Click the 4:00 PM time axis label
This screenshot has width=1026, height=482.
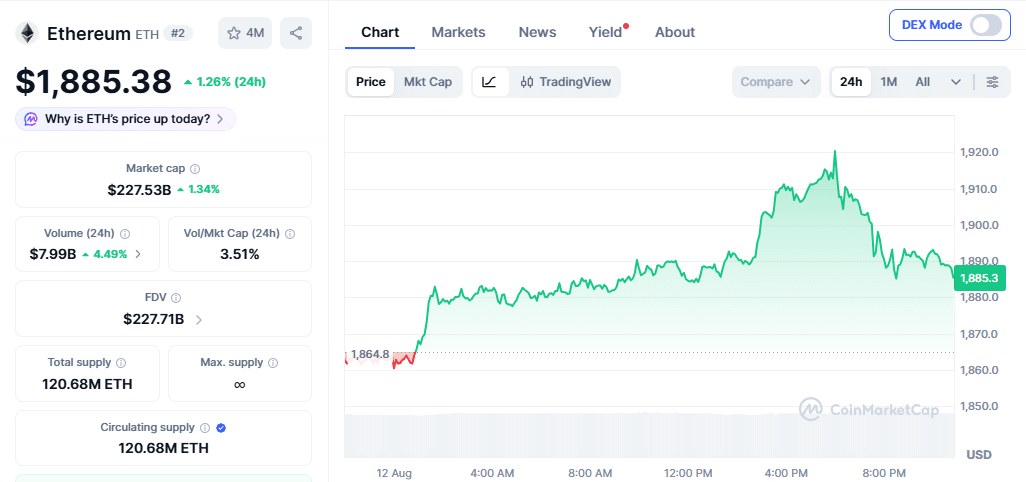pyautogui.click(x=786, y=473)
